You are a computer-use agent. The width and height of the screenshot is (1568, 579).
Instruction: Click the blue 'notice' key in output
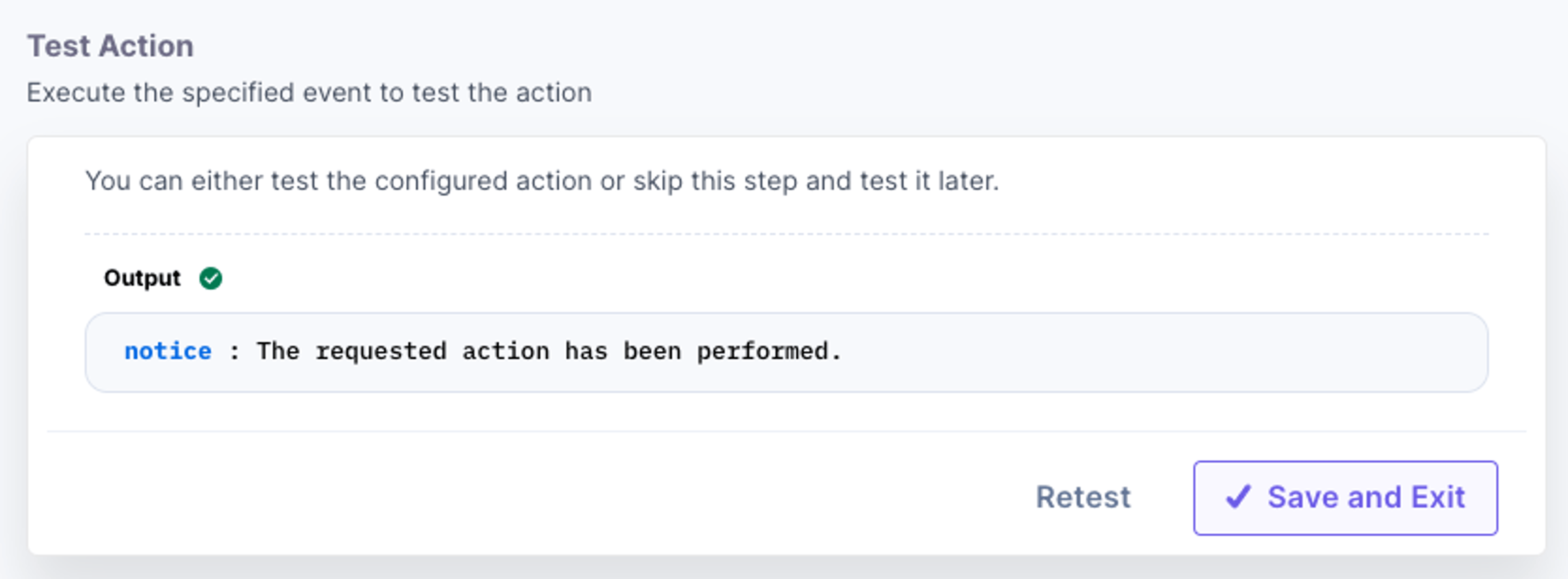pos(168,352)
